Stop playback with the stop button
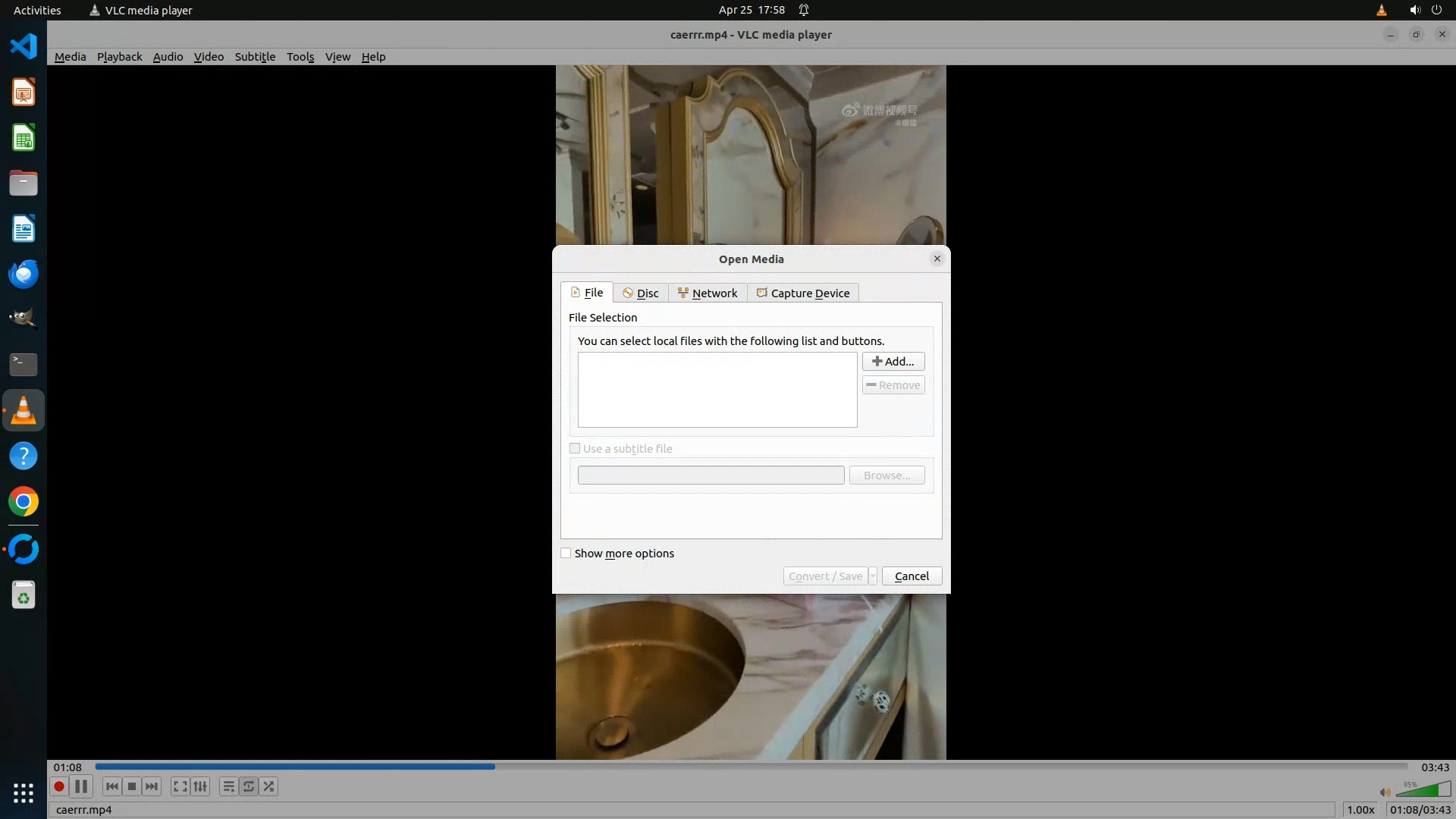The height and width of the screenshot is (819, 1456). (x=132, y=786)
